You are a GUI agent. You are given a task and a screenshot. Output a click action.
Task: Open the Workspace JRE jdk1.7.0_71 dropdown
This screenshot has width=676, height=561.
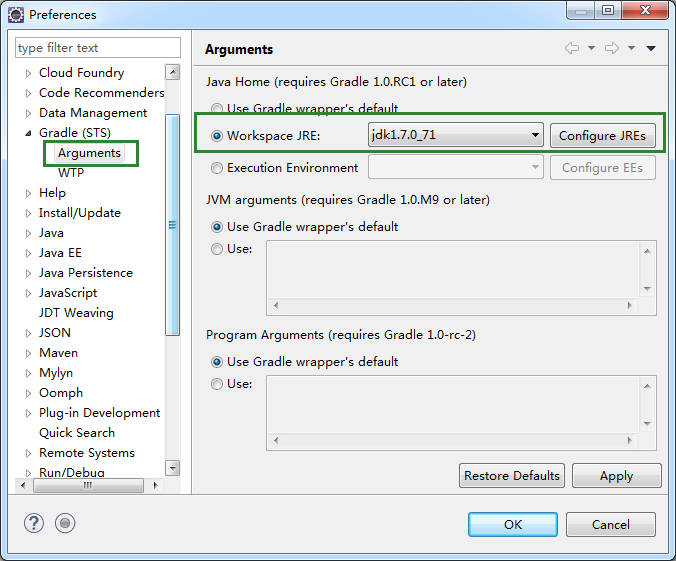tap(456, 135)
